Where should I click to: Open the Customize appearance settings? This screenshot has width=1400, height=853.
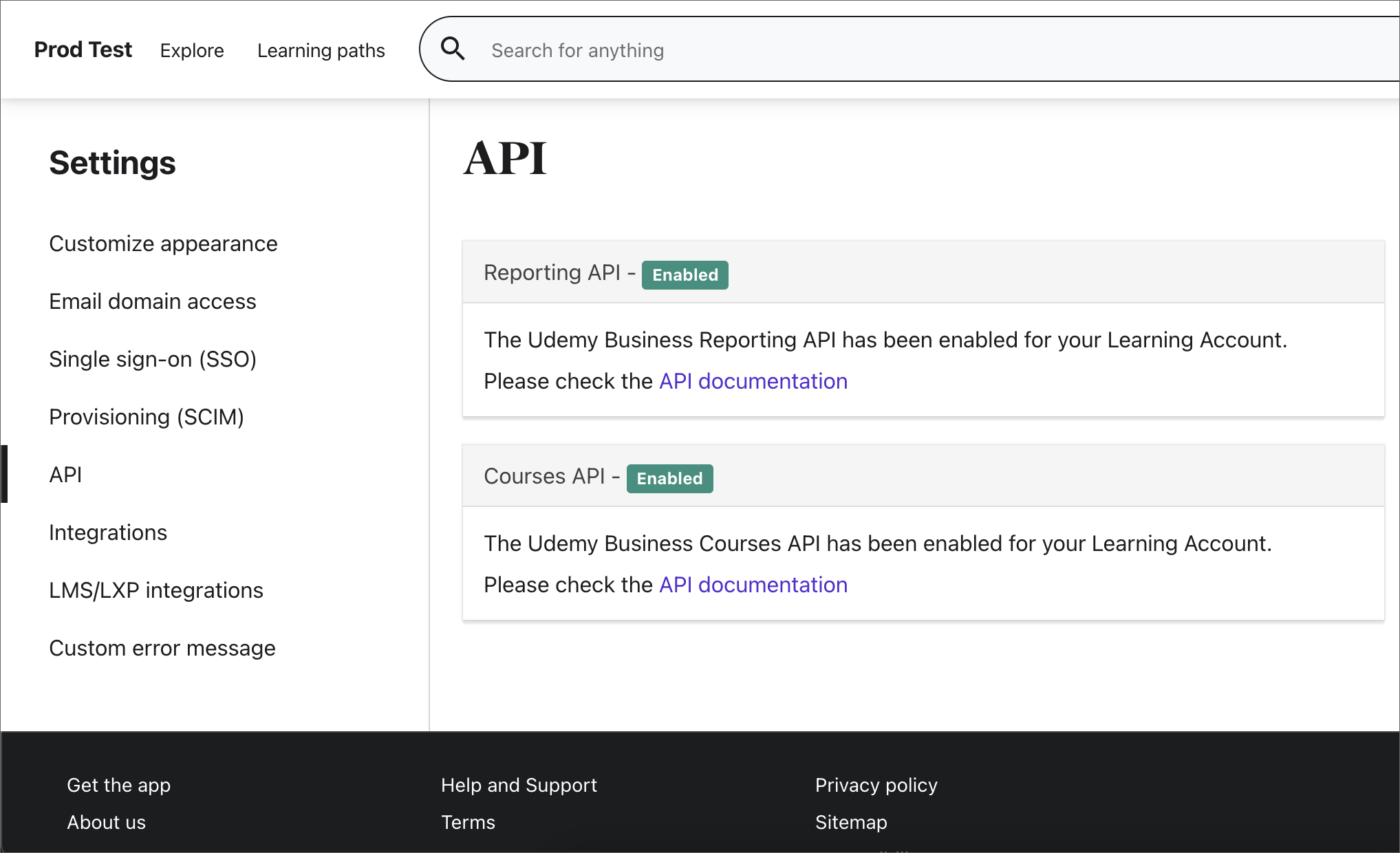(164, 243)
